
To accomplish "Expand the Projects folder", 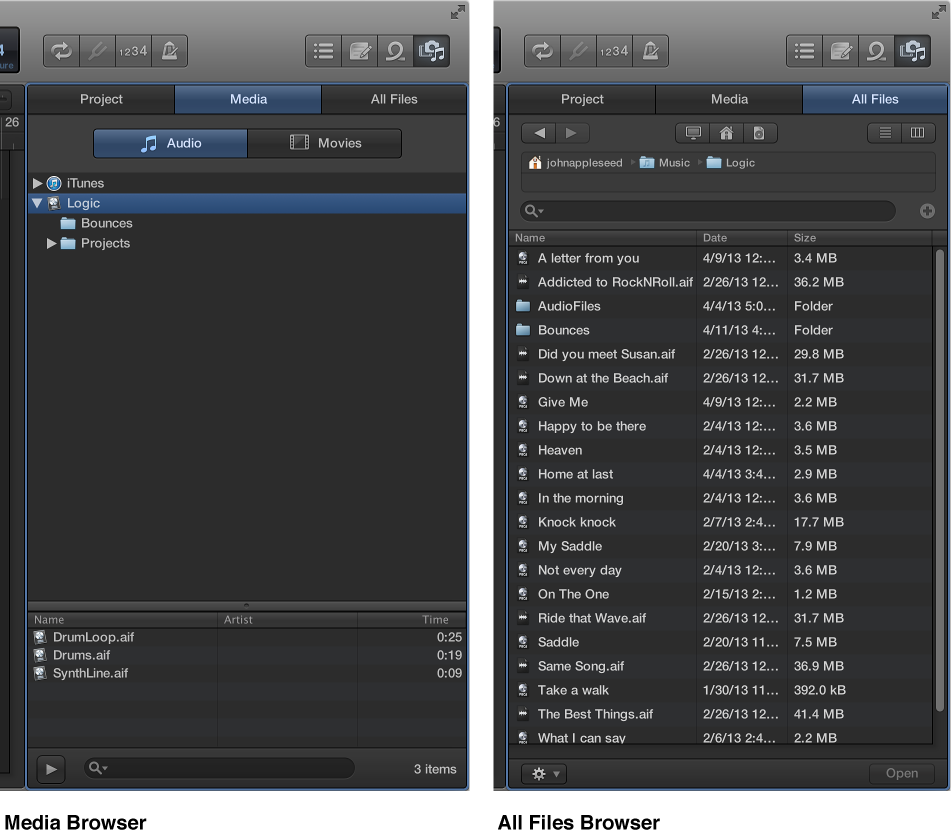I will [51, 243].
